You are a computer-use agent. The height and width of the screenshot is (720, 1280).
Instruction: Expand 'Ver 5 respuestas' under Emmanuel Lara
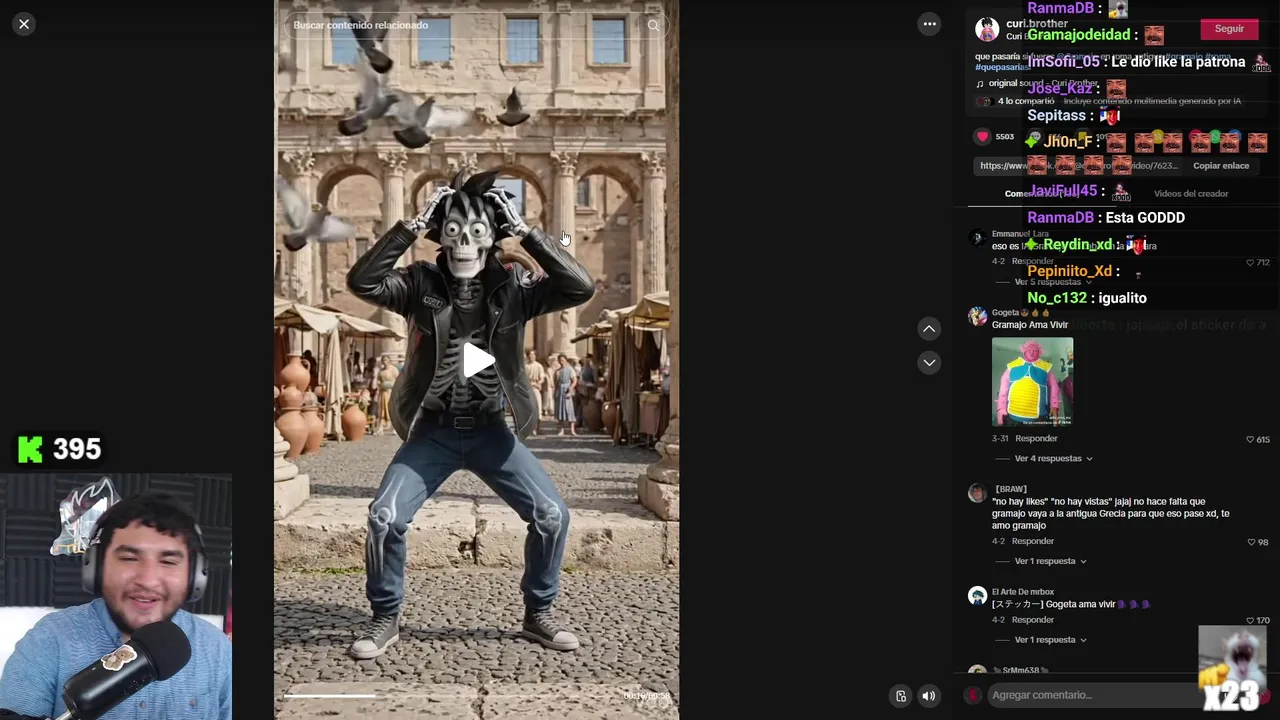coord(1053,282)
